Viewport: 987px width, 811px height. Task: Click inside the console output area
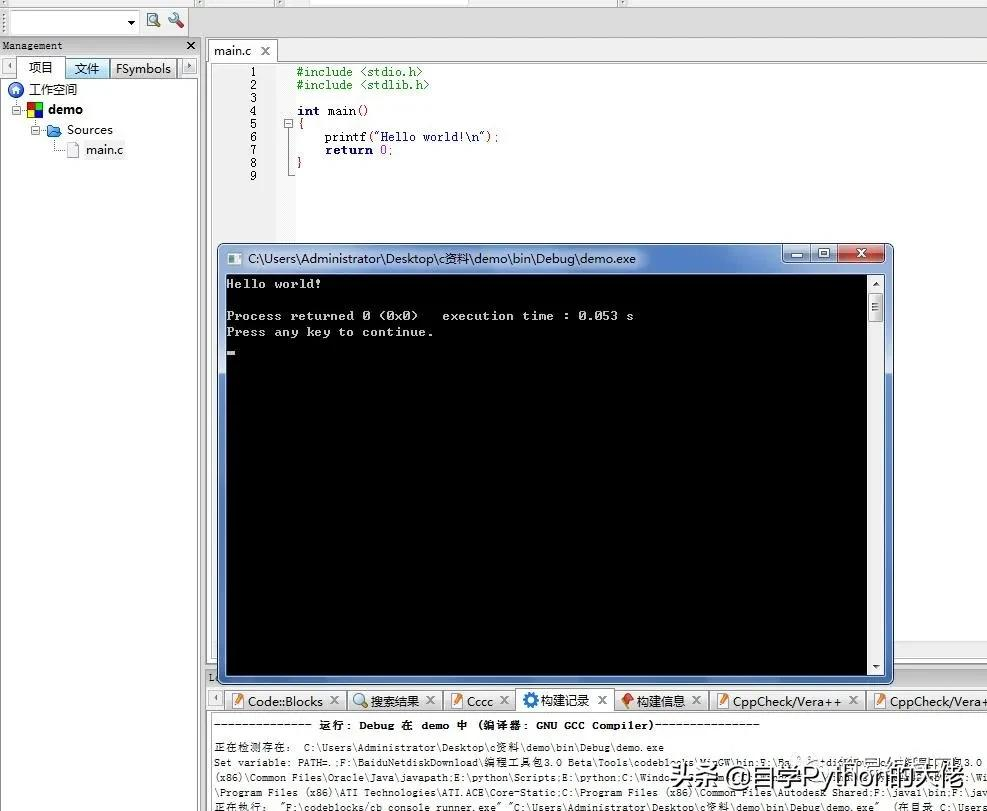546,475
